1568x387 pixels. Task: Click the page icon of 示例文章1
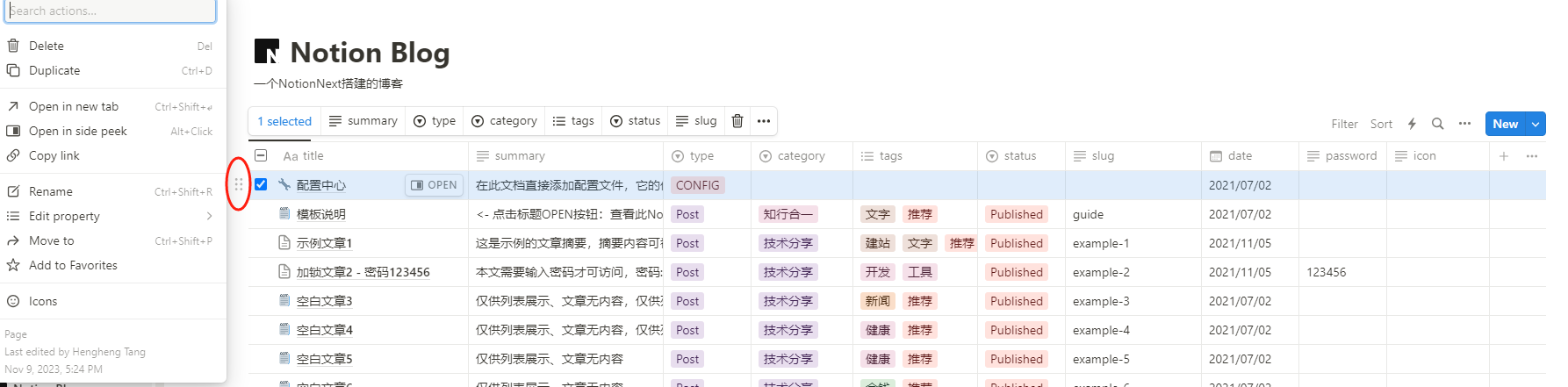pos(284,242)
